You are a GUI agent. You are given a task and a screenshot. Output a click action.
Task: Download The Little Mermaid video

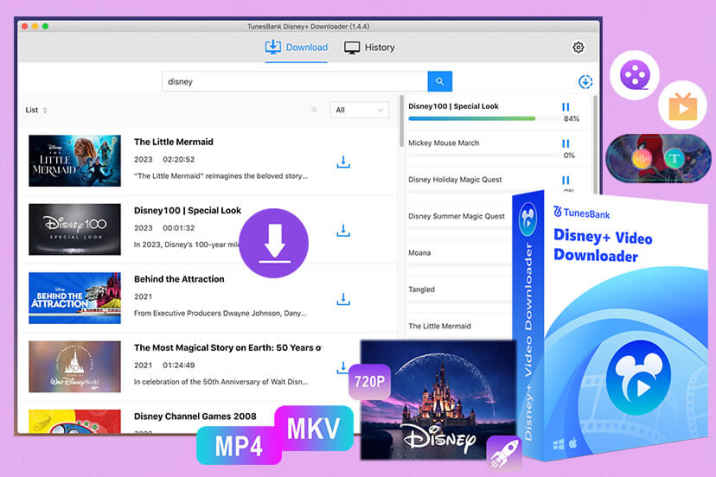coord(343,162)
